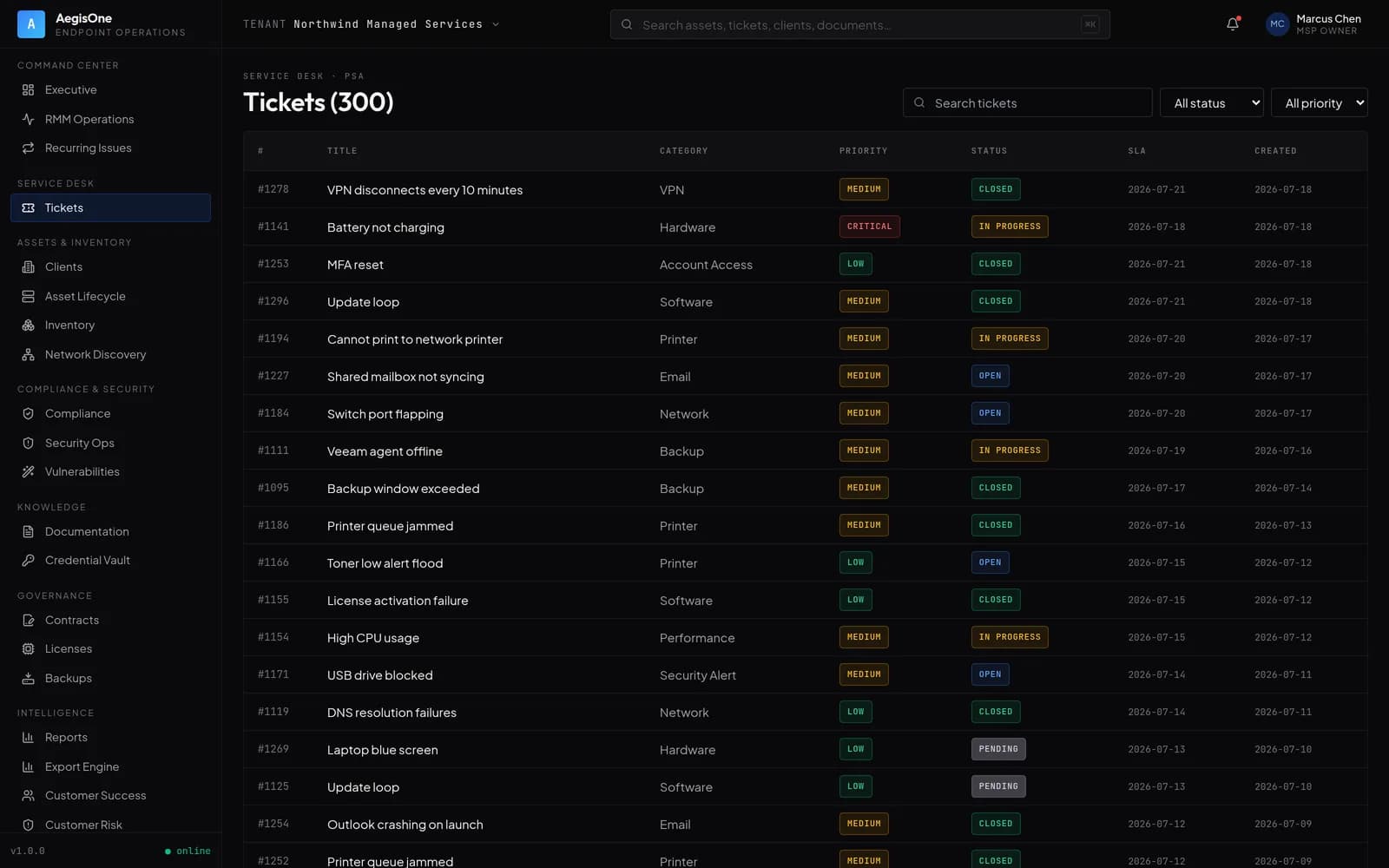The image size is (1389, 868).
Task: Open Recurring Issues page
Action: pos(110,148)
